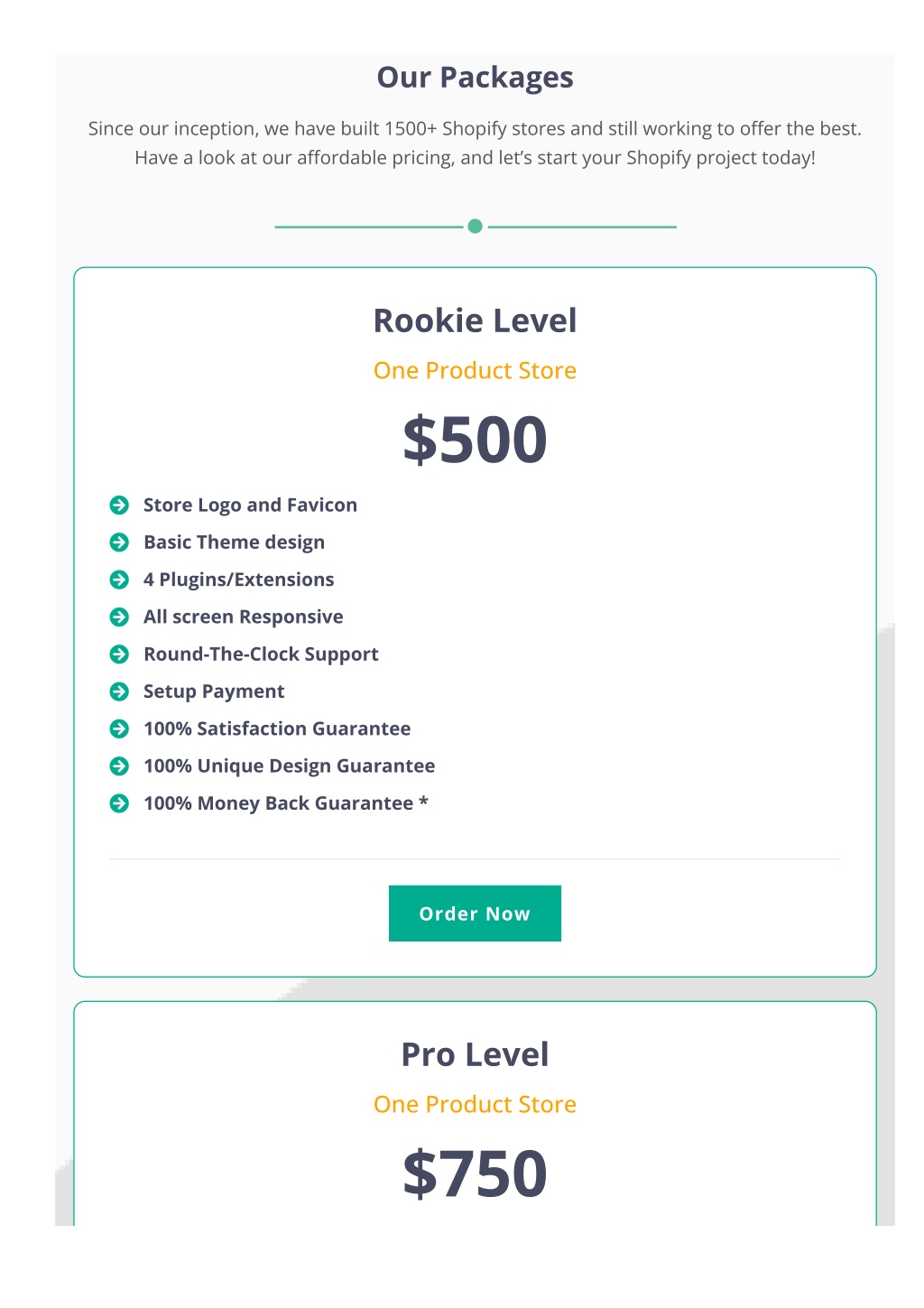Image resolution: width=924 pixels, height=1308 pixels.
Task: Click the Our Packages title
Action: (x=475, y=78)
